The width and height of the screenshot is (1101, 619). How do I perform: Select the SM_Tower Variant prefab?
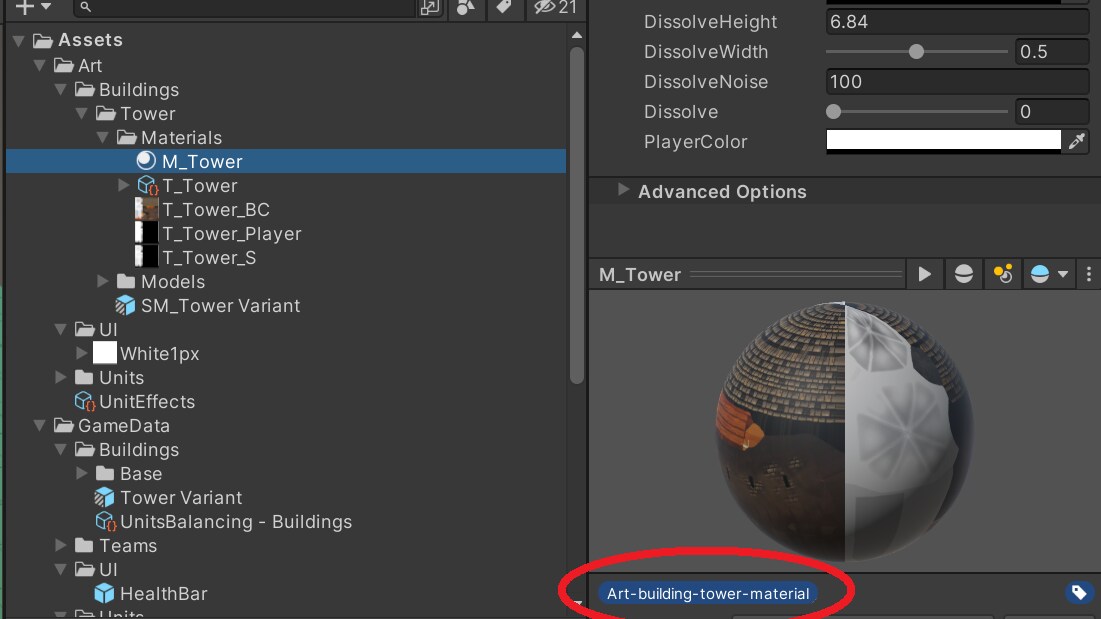(220, 306)
